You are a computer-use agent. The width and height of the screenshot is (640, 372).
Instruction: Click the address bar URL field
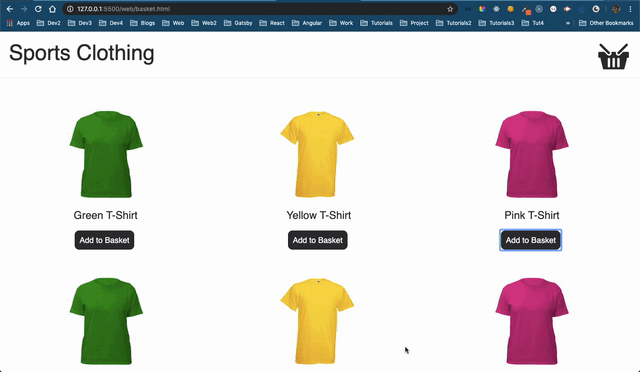tap(257, 9)
